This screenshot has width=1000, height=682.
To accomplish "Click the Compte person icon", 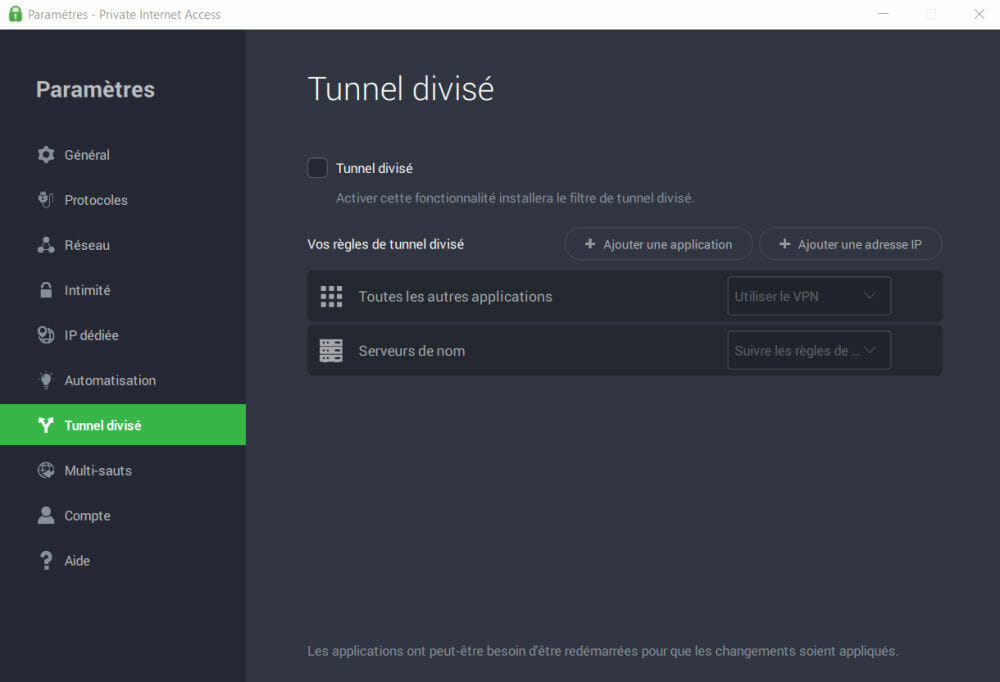I will tap(46, 515).
